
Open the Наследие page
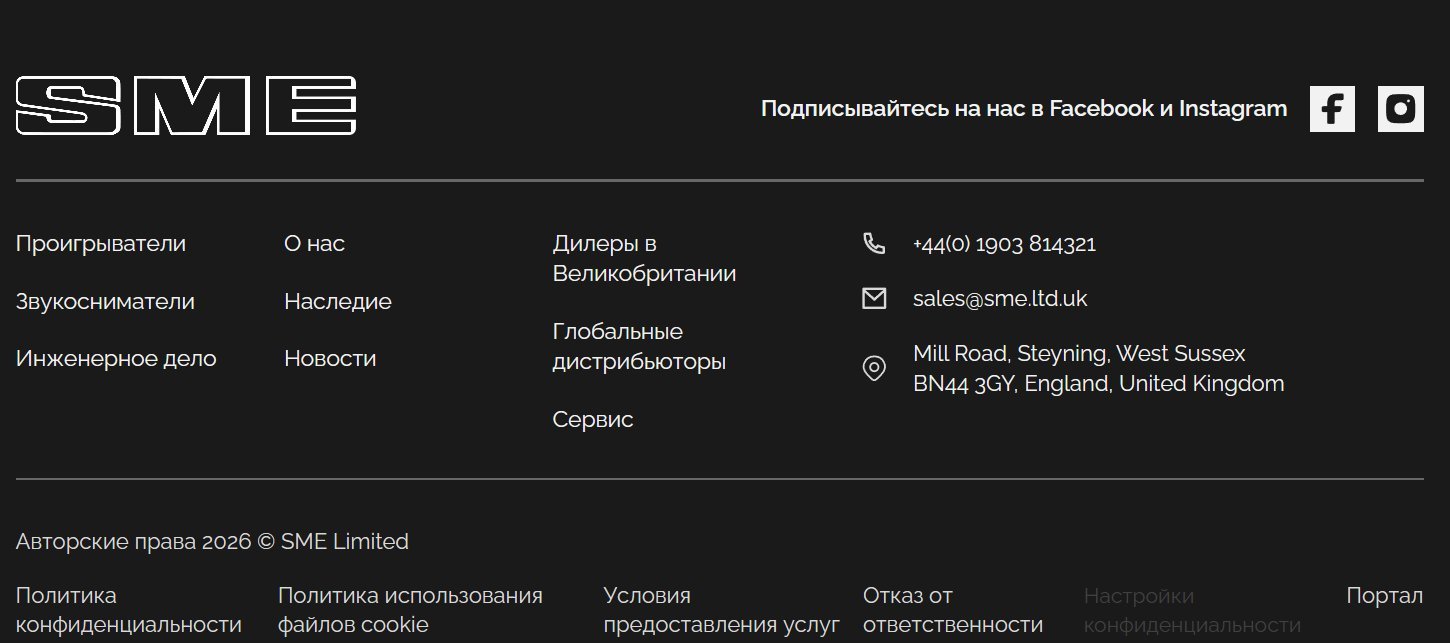click(338, 302)
